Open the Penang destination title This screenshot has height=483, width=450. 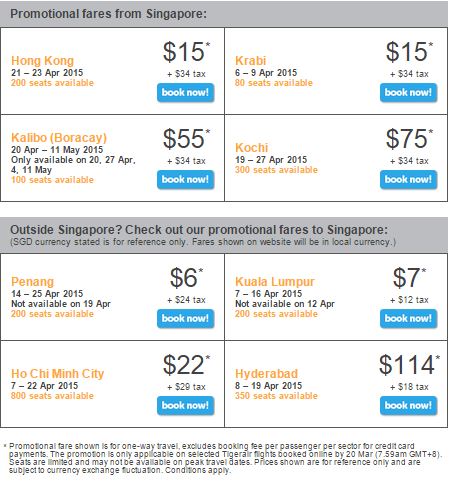(32, 282)
